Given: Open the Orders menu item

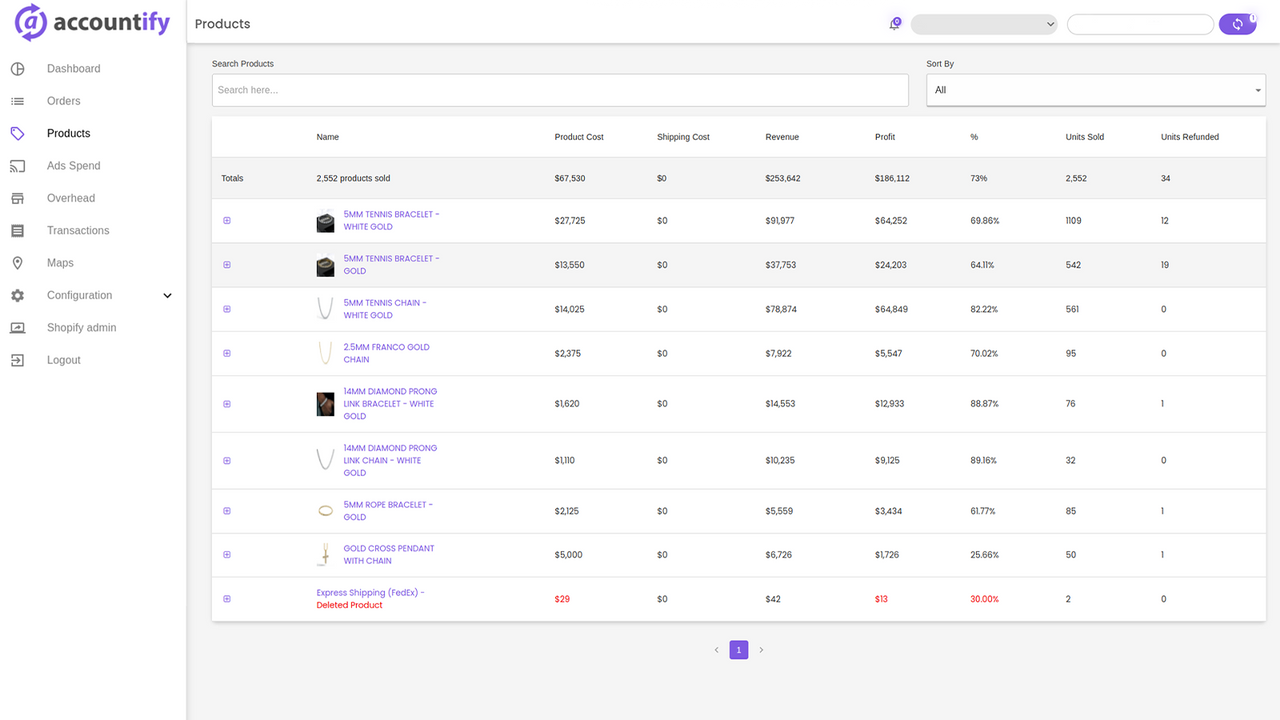Looking at the screenshot, I should [x=64, y=101].
